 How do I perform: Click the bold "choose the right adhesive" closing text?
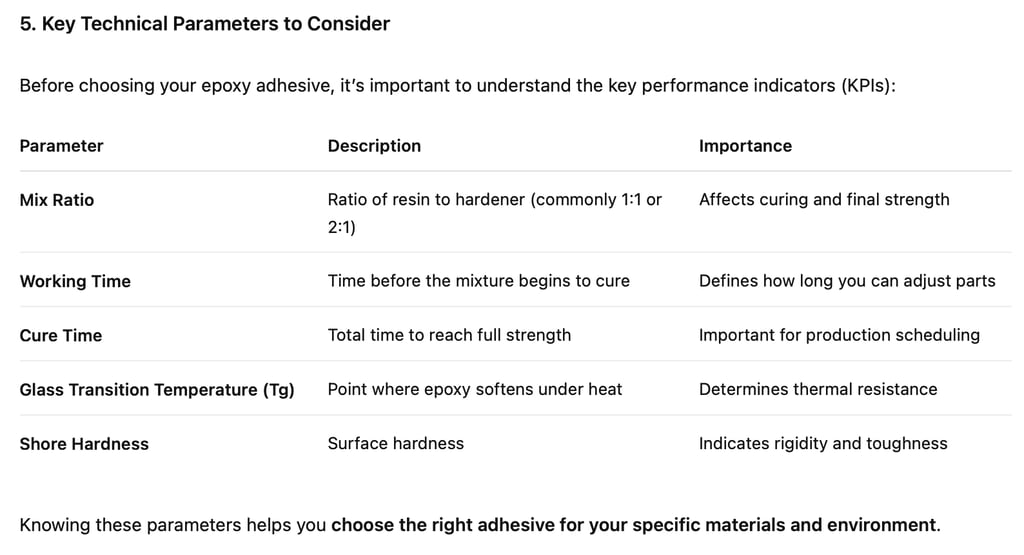click(635, 525)
